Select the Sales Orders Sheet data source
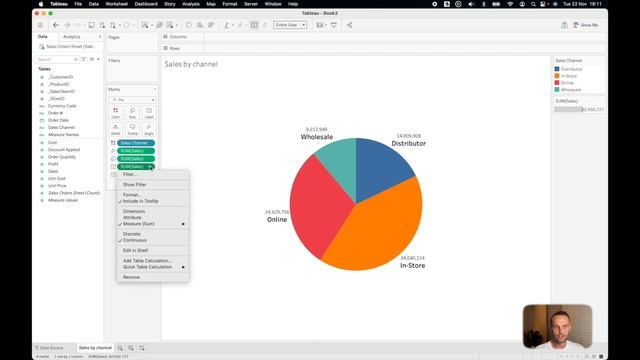 click(x=68, y=47)
